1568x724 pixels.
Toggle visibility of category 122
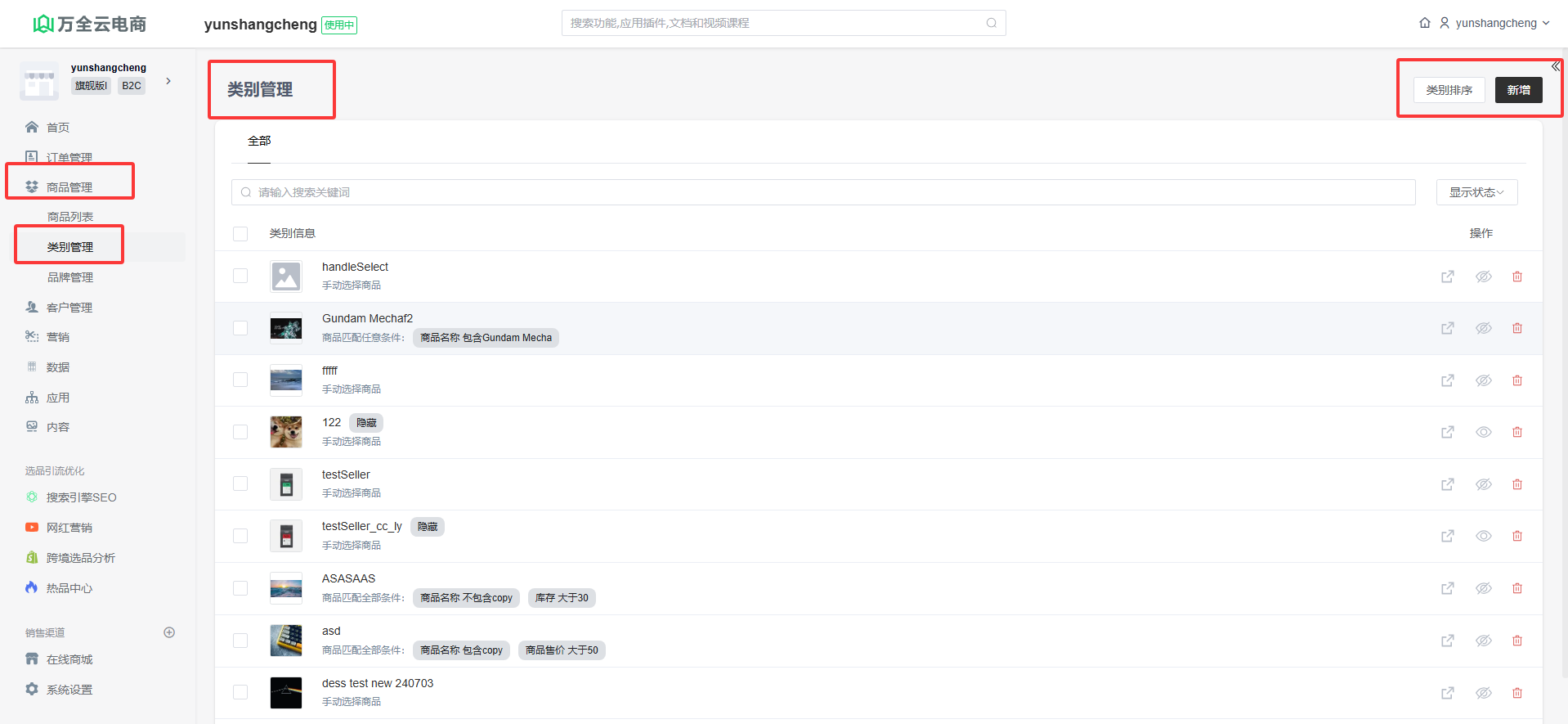coord(1483,432)
